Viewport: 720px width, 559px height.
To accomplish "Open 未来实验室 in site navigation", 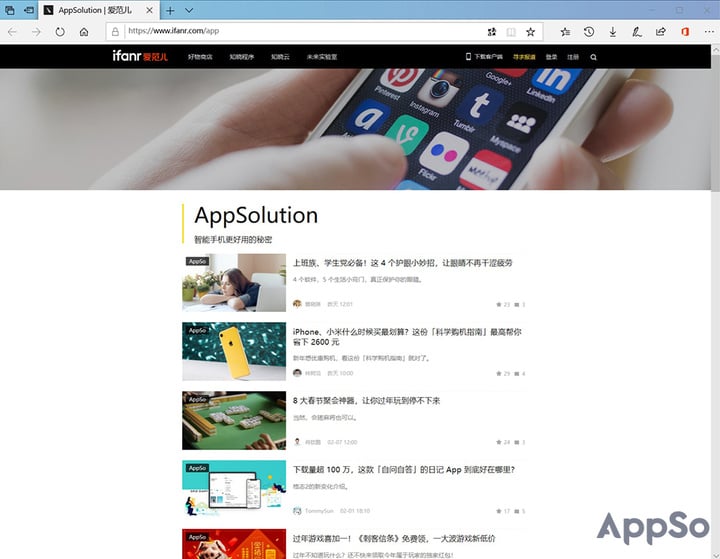I will 322,57.
